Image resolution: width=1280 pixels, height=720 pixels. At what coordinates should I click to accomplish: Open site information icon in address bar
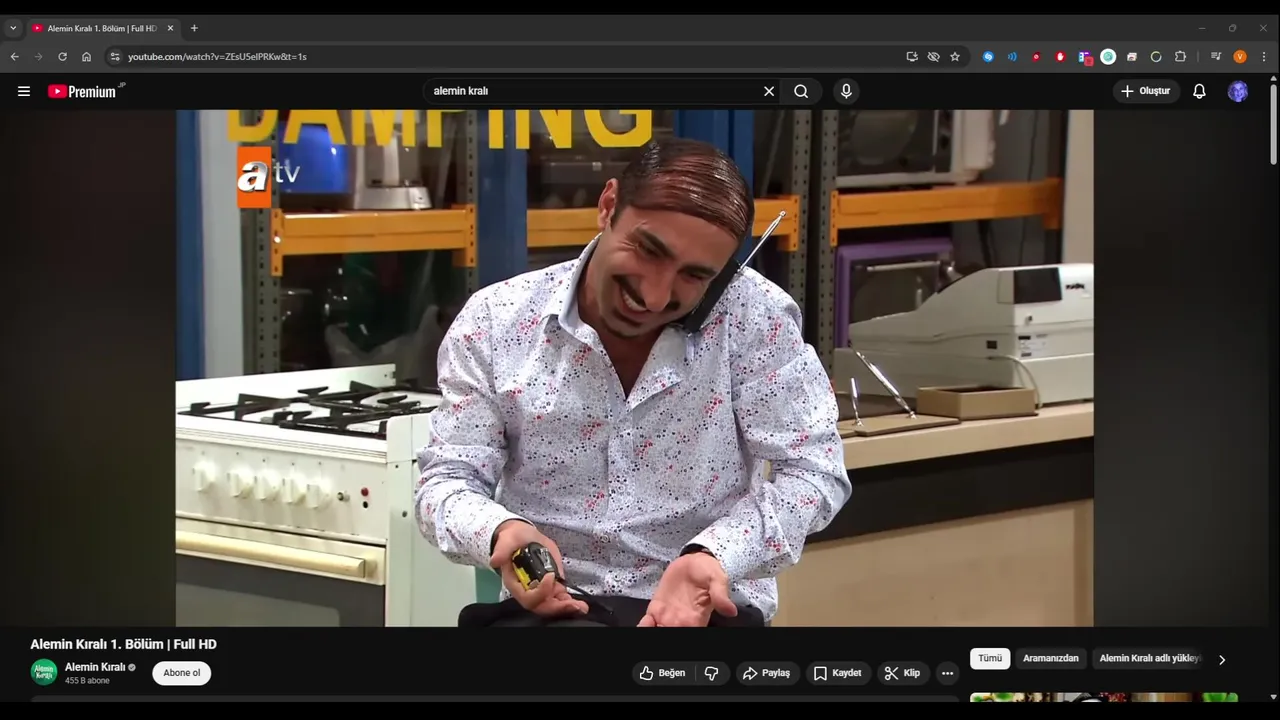(x=115, y=57)
